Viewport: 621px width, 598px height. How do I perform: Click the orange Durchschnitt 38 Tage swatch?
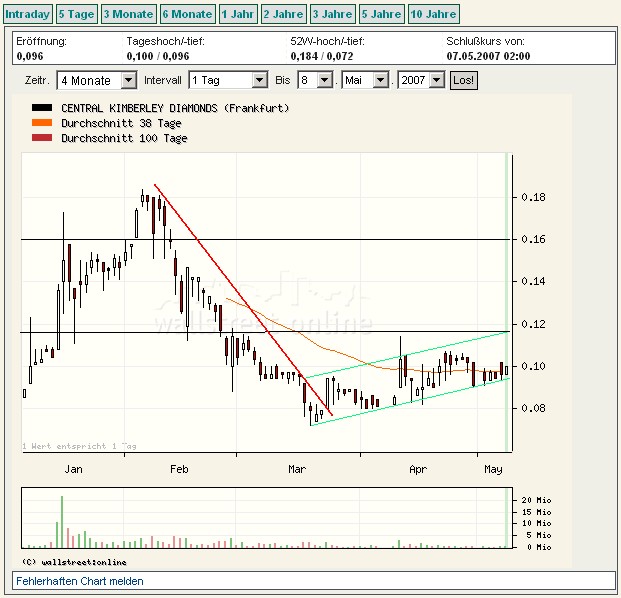click(x=42, y=123)
